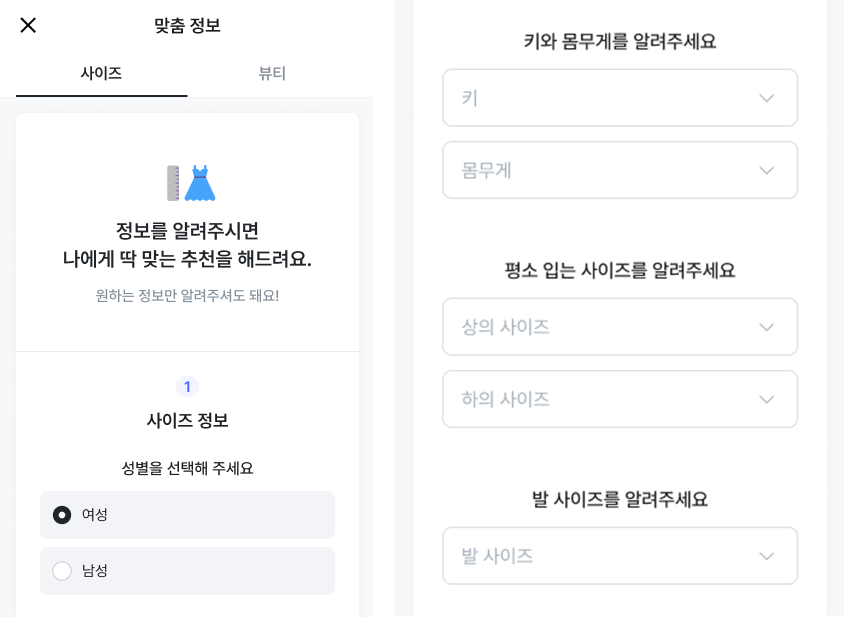The image size is (844, 617).
Task: Expand the 상의 사이즈 dropdown
Action: [x=620, y=327]
